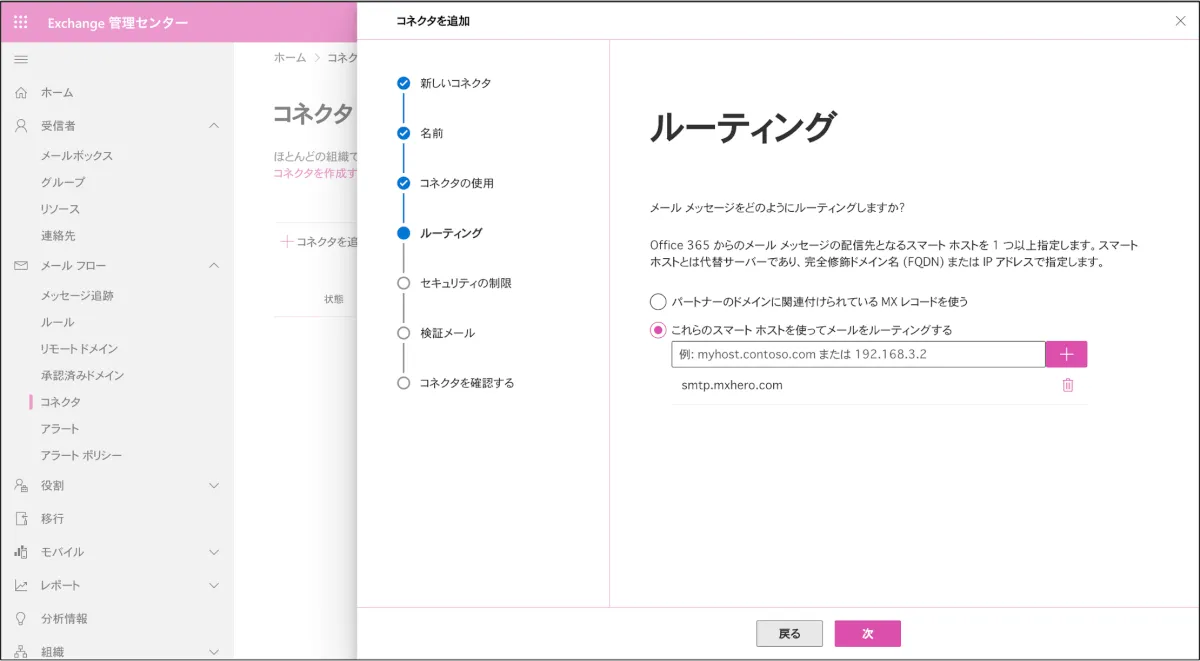Viewport: 1200px width, 661px height.
Task: Click the 次 next button
Action: 867,634
